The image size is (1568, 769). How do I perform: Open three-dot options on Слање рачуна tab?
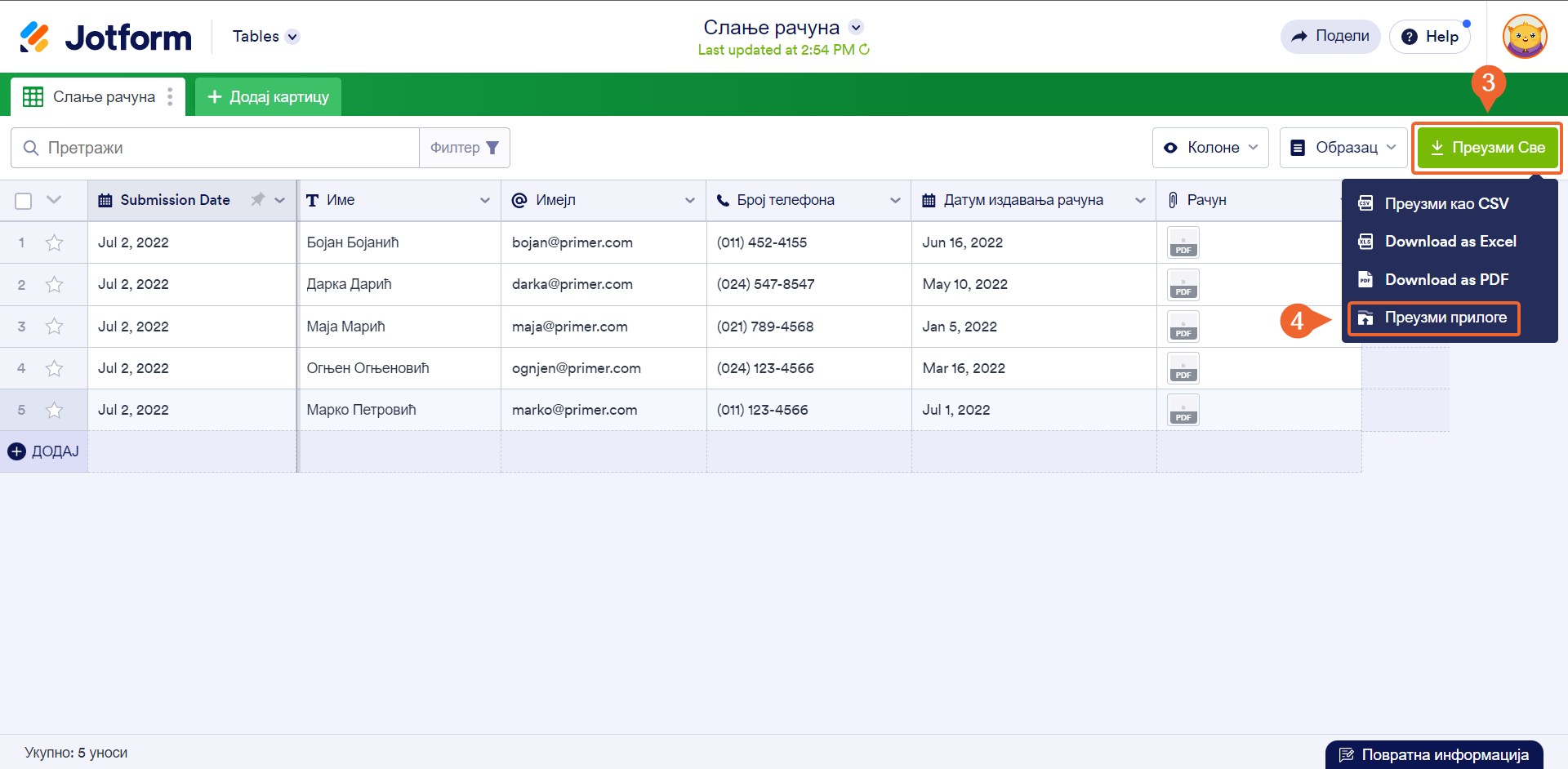(x=170, y=97)
